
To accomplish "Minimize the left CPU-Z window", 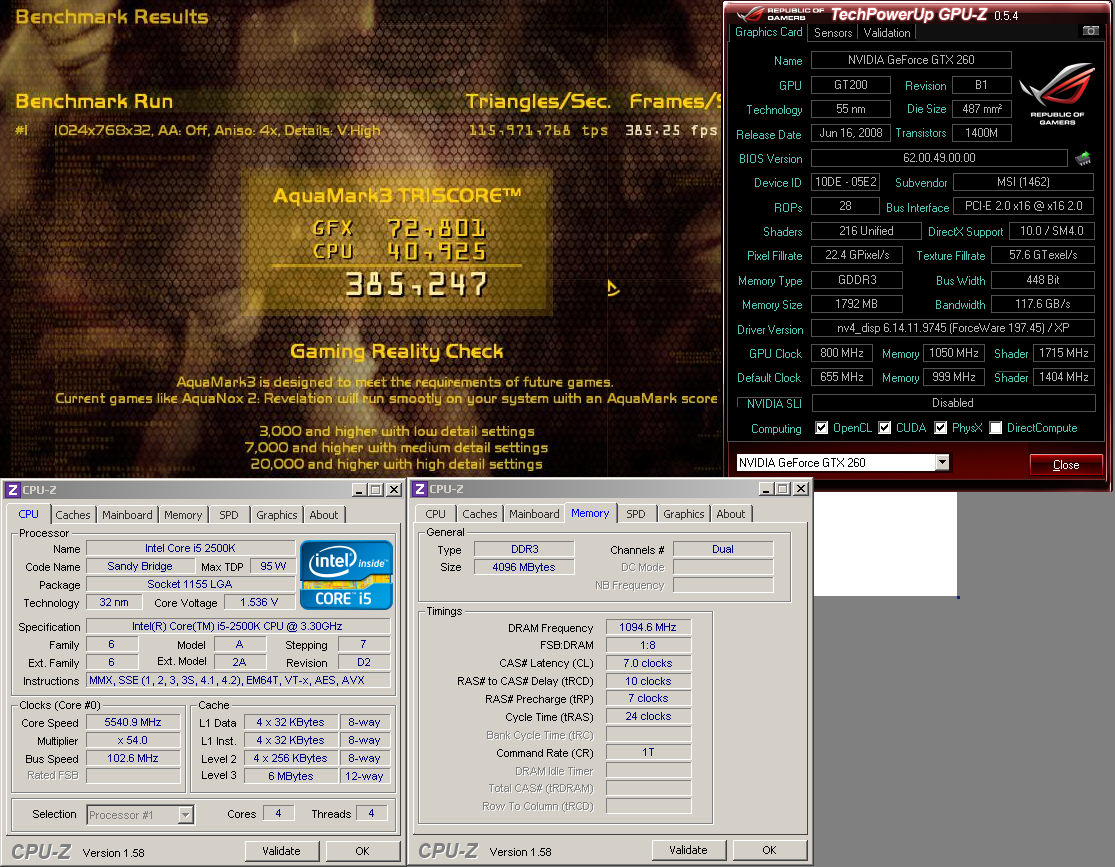I will [x=359, y=490].
